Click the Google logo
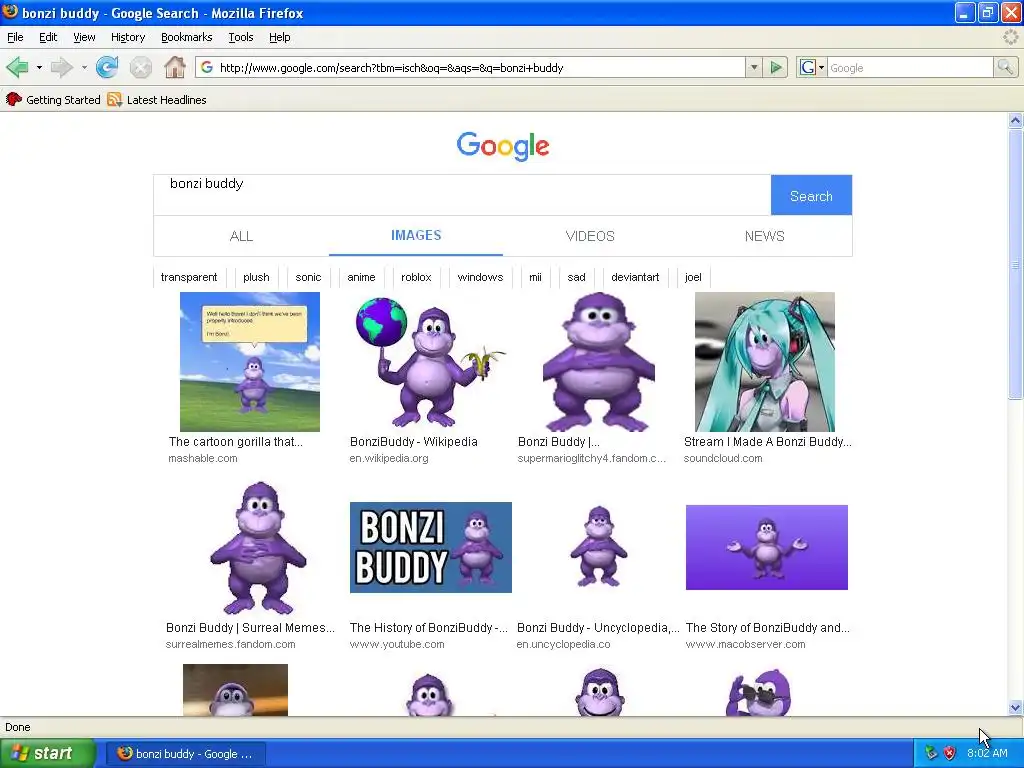Viewport: 1024px width, 768px height. [503, 146]
